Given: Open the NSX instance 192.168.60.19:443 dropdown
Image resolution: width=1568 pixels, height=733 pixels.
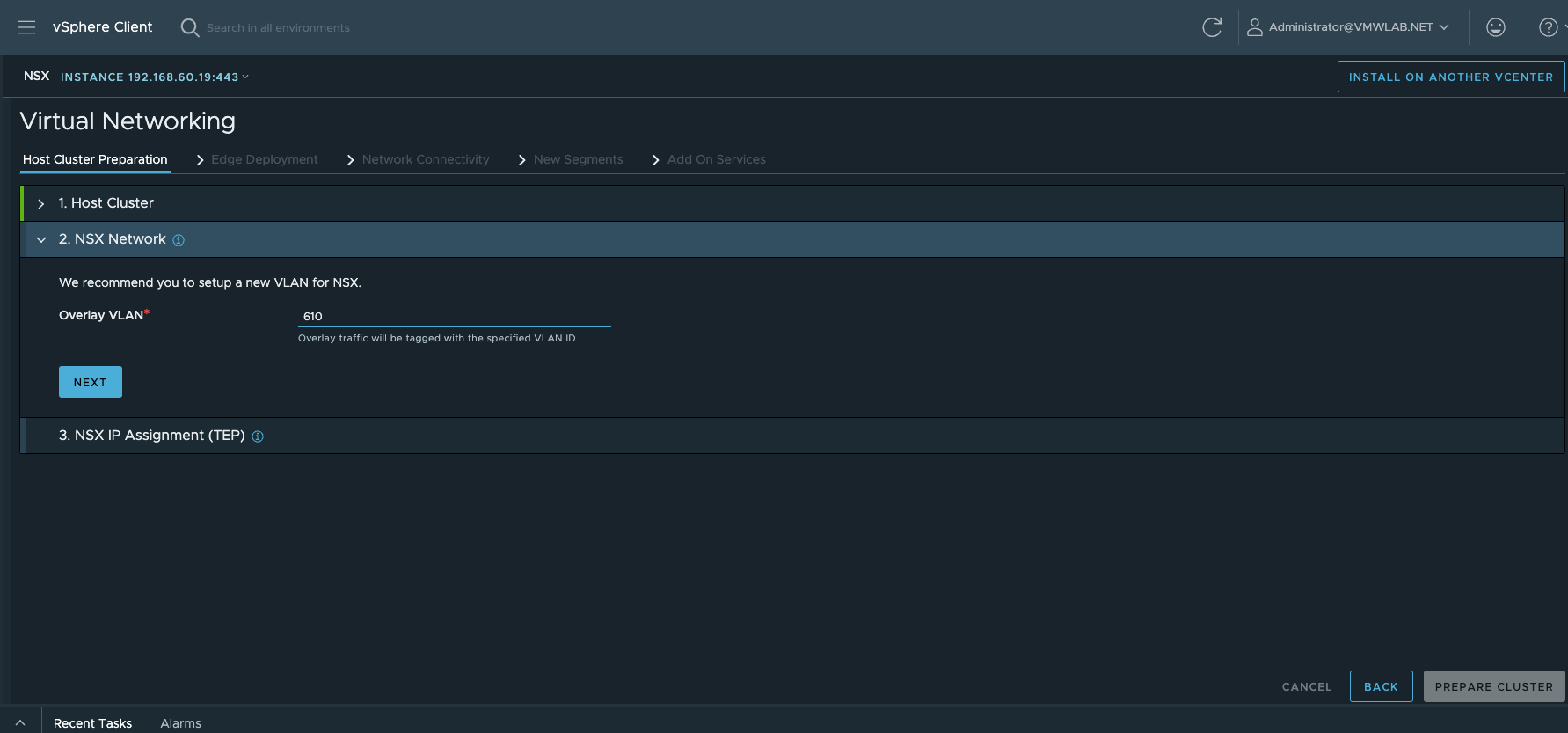Looking at the screenshot, I should pos(155,77).
